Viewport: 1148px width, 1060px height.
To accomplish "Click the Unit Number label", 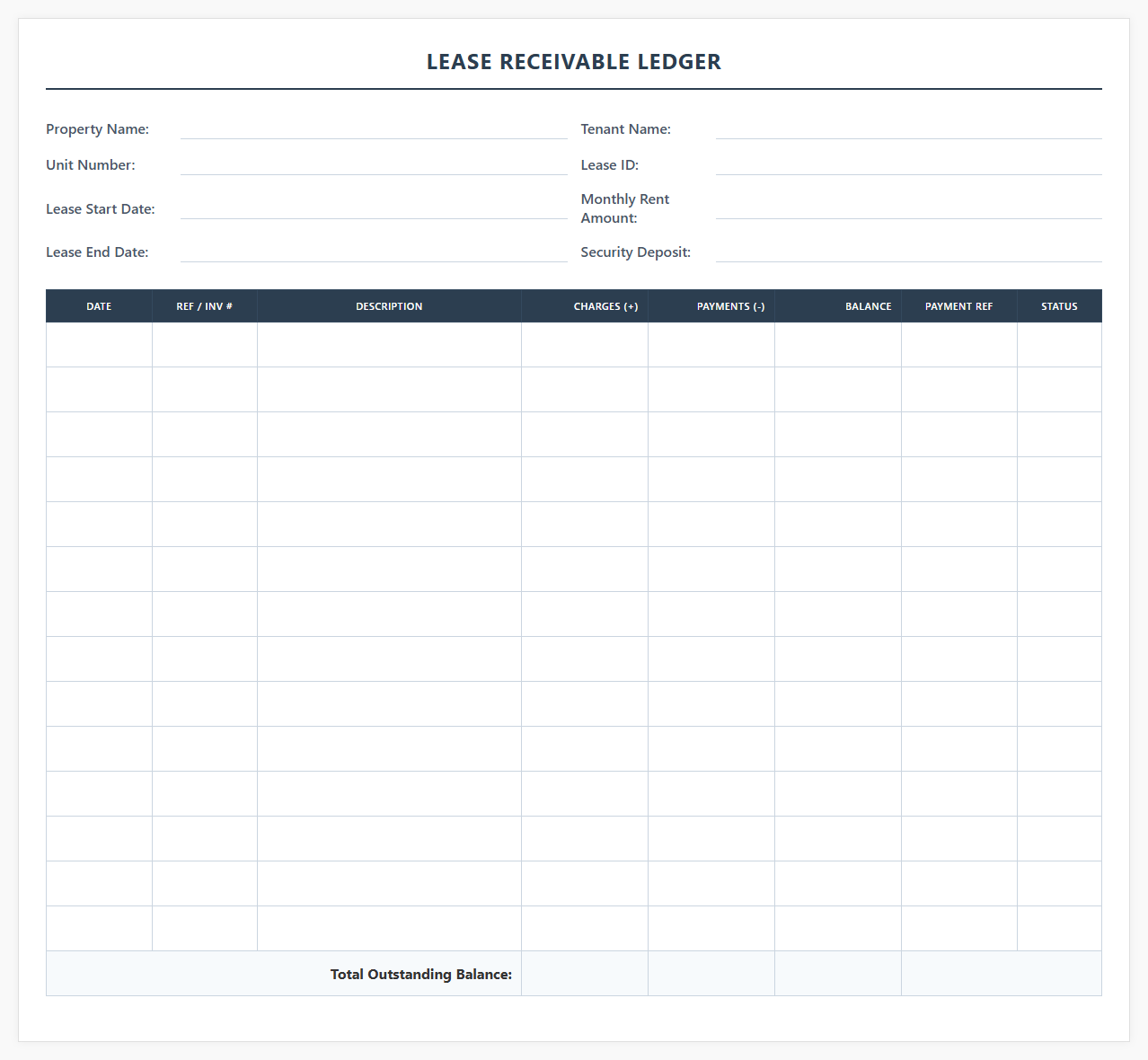I will point(91,165).
